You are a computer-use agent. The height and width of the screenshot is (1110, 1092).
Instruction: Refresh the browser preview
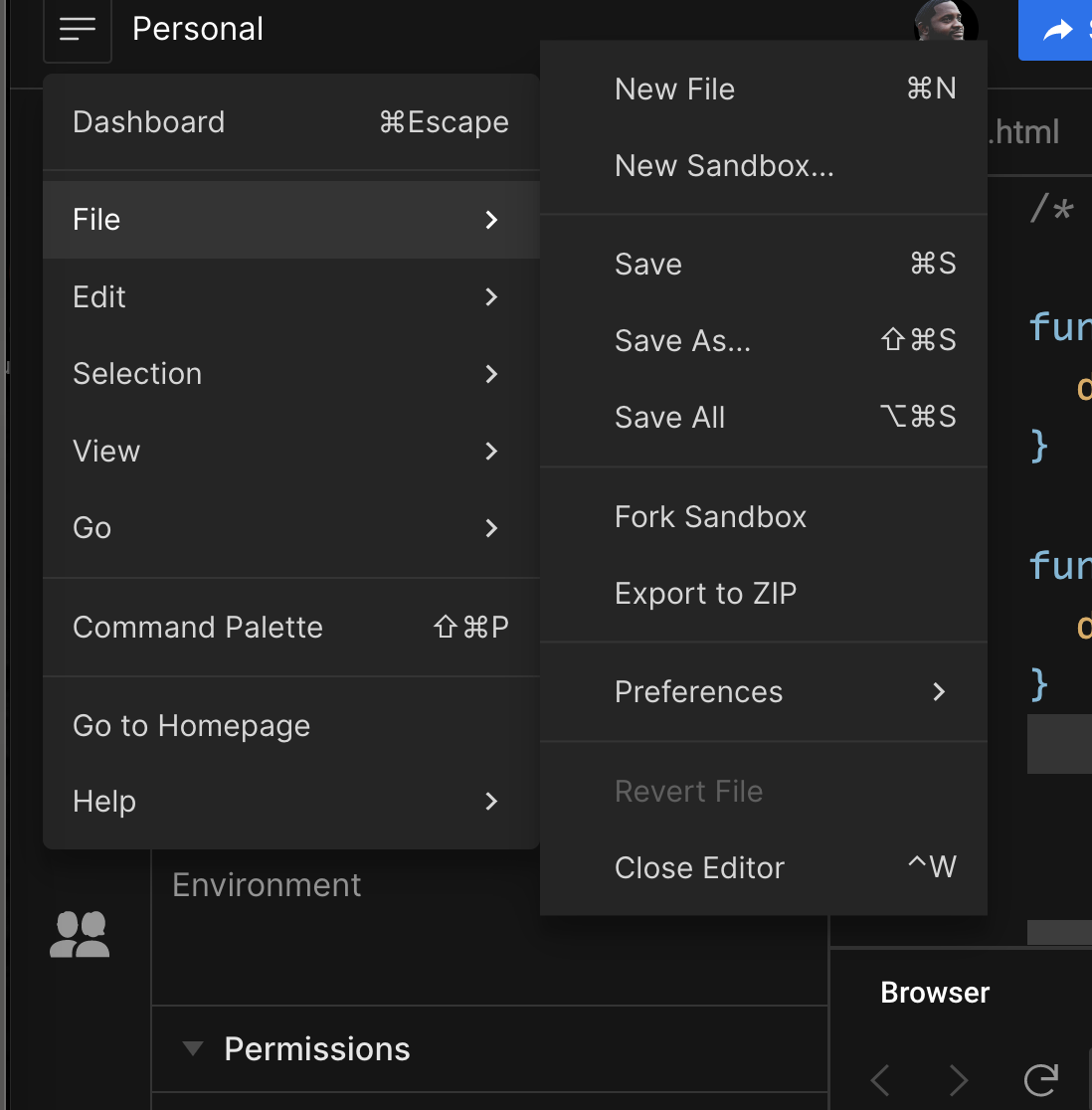coord(1040,1079)
